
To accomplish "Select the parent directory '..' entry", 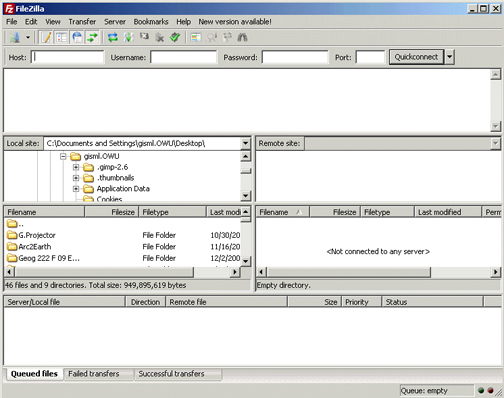I will 15,224.
